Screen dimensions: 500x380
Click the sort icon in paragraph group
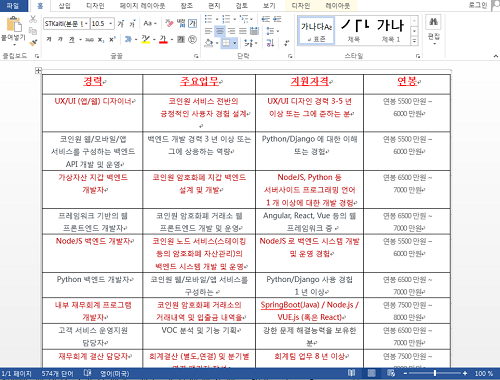(270, 43)
